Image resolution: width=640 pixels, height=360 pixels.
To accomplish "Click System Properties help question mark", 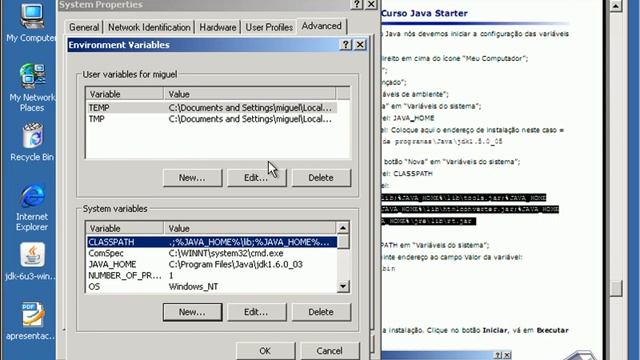I will click(357, 4).
